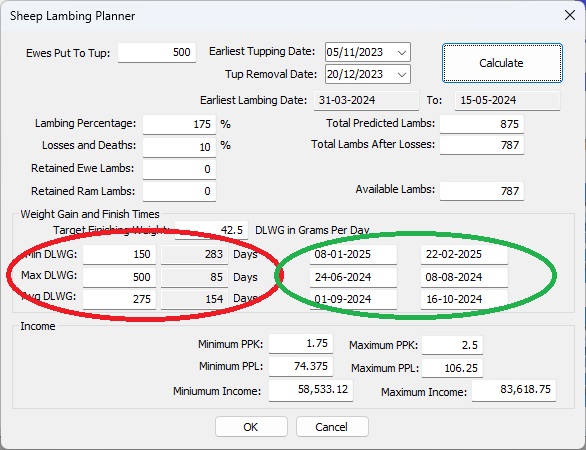Click the Lambing Percentage label
586x450 pixels.
coord(86,123)
